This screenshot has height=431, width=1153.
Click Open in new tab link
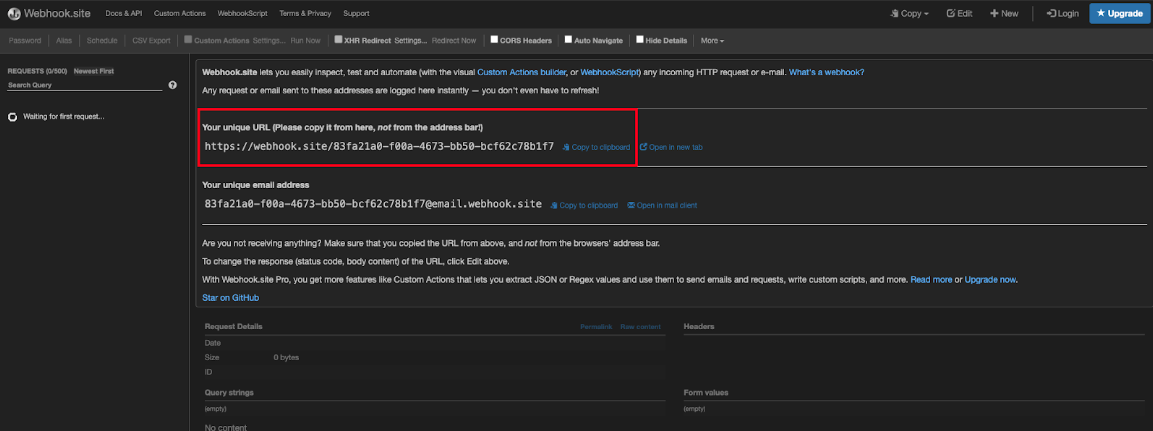point(671,147)
